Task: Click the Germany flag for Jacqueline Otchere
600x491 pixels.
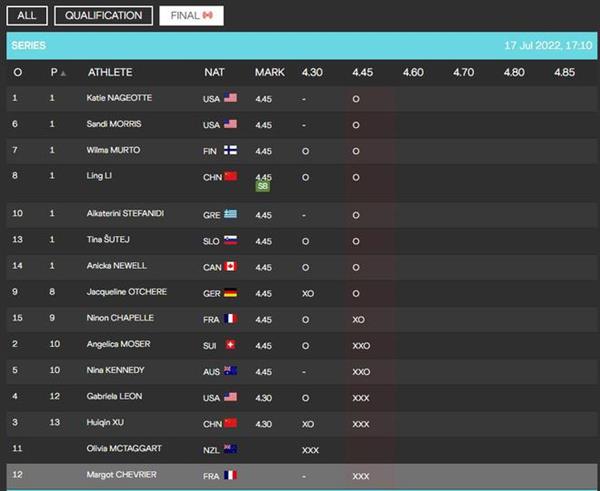Action: tap(230, 292)
